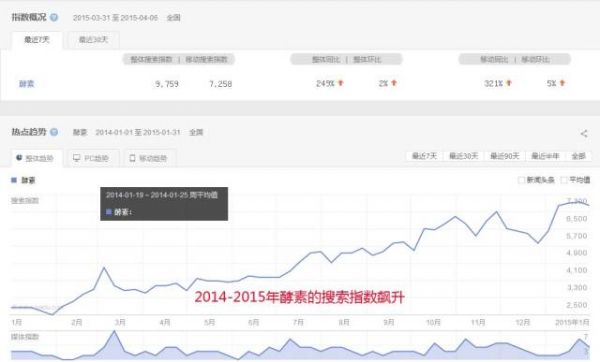Click the red up arrow next to 249%
The width and height of the screenshot is (600, 362).
[341, 83]
